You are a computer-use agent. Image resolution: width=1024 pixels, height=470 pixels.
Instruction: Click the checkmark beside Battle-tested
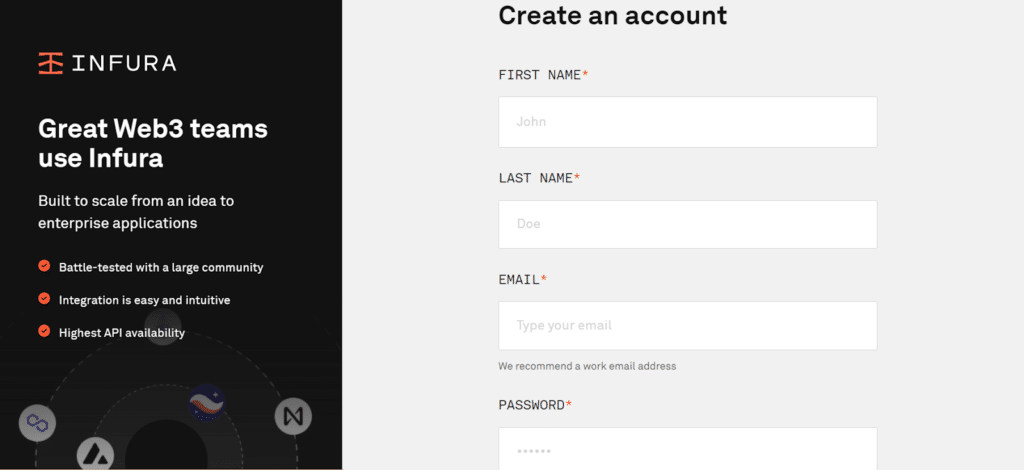[x=44, y=267]
